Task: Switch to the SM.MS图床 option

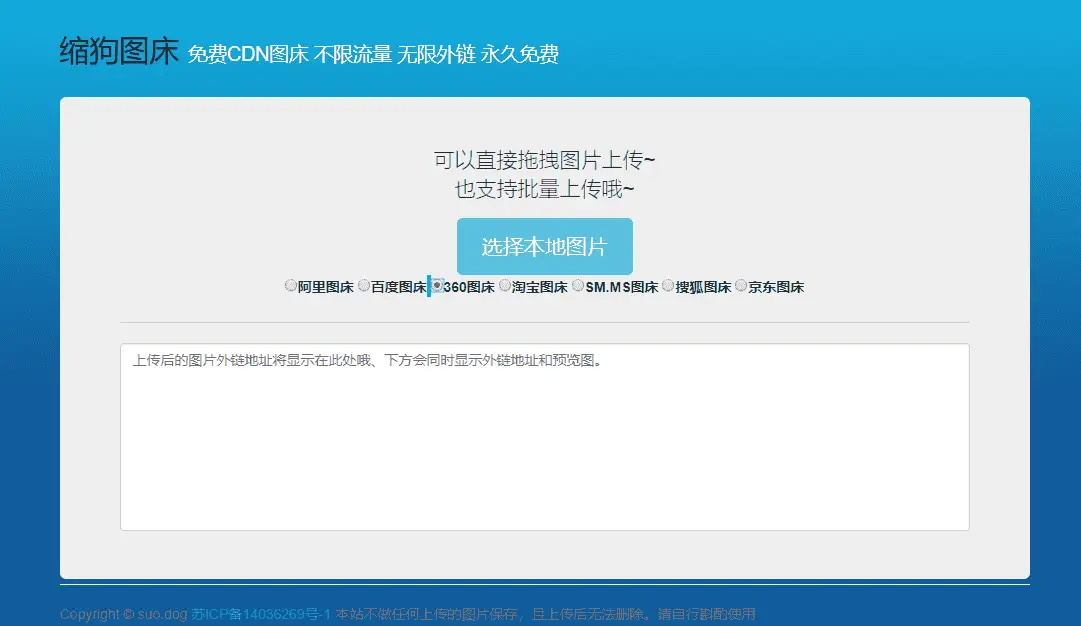Action: [578, 286]
